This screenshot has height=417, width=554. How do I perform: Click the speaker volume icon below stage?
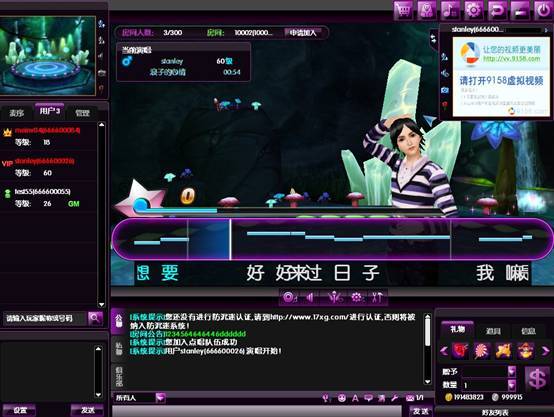click(x=310, y=298)
